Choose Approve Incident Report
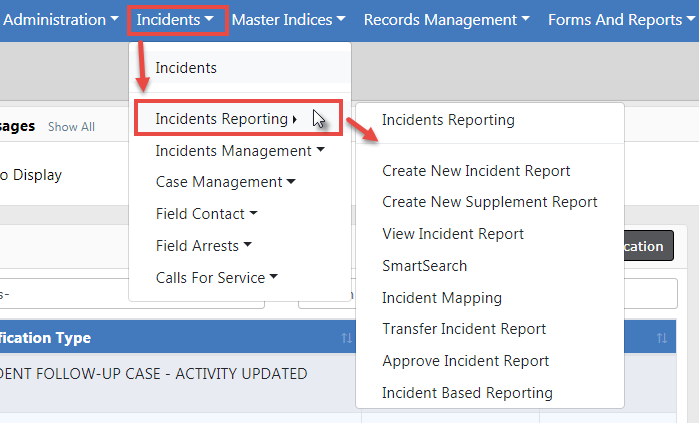The height and width of the screenshot is (423, 699). click(467, 361)
